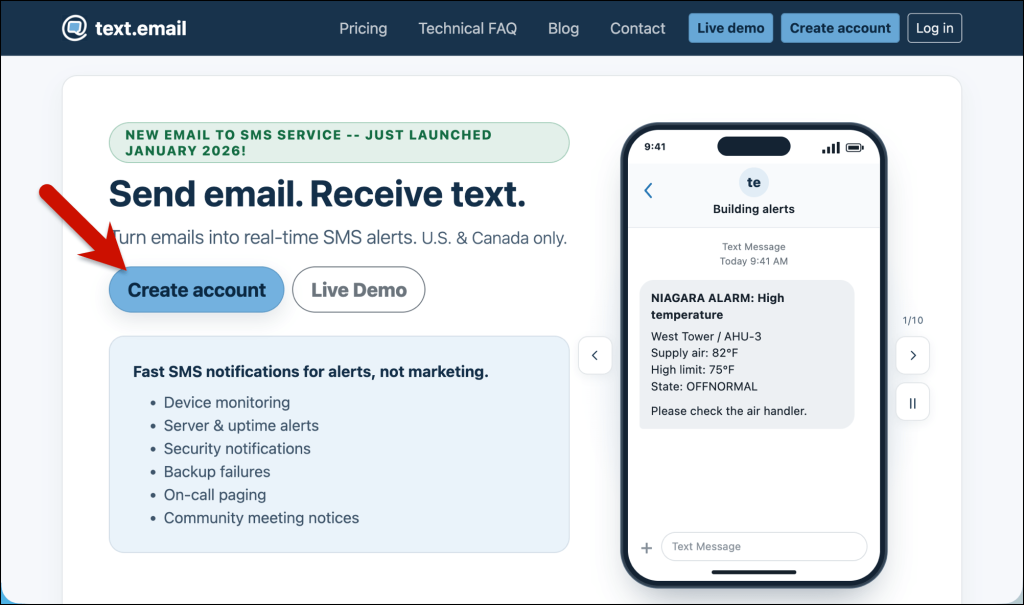The height and width of the screenshot is (605, 1024).
Task: Open the Pricing page
Action: 363,29
